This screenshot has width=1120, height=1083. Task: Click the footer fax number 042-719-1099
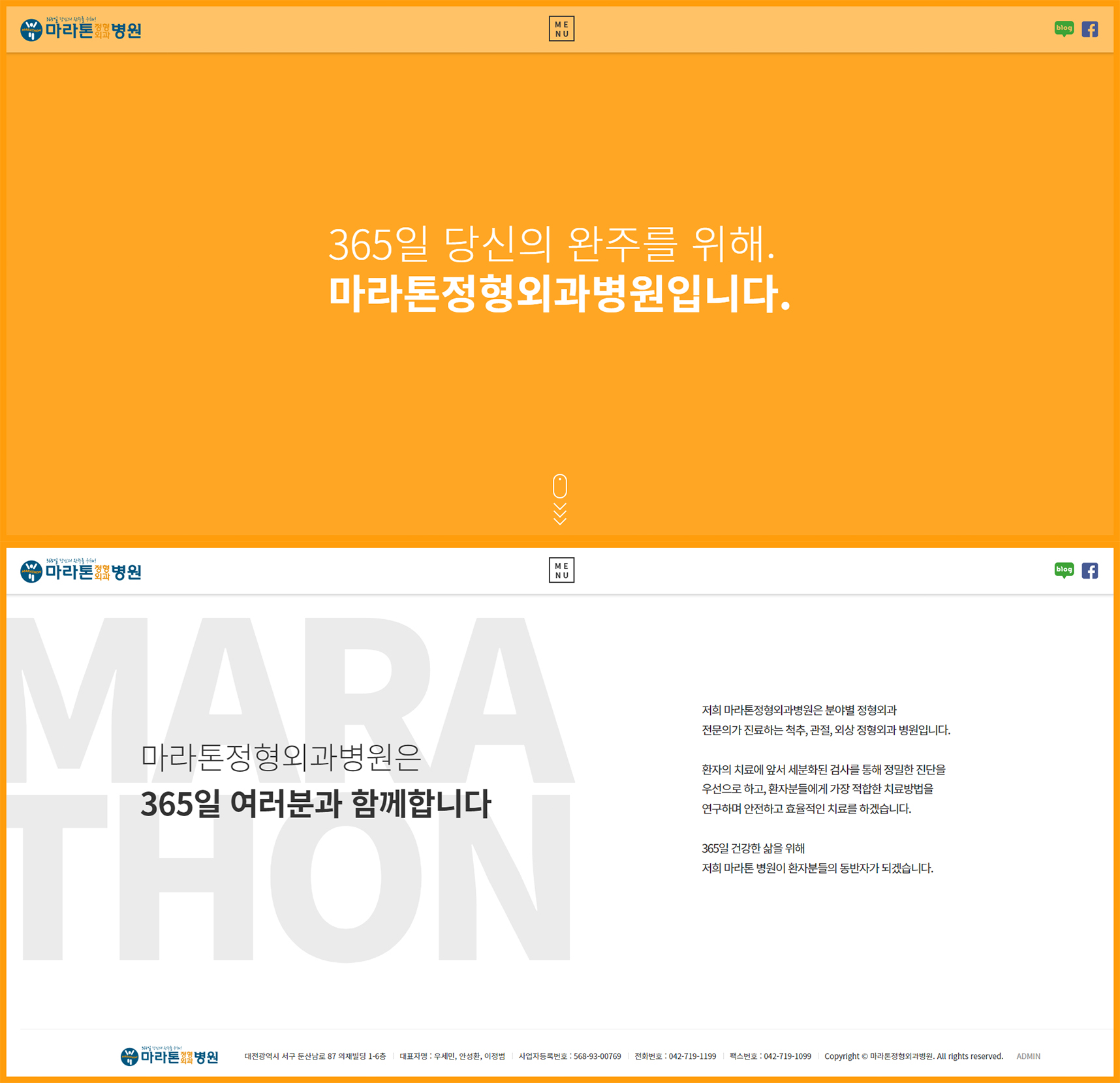coord(787,1056)
